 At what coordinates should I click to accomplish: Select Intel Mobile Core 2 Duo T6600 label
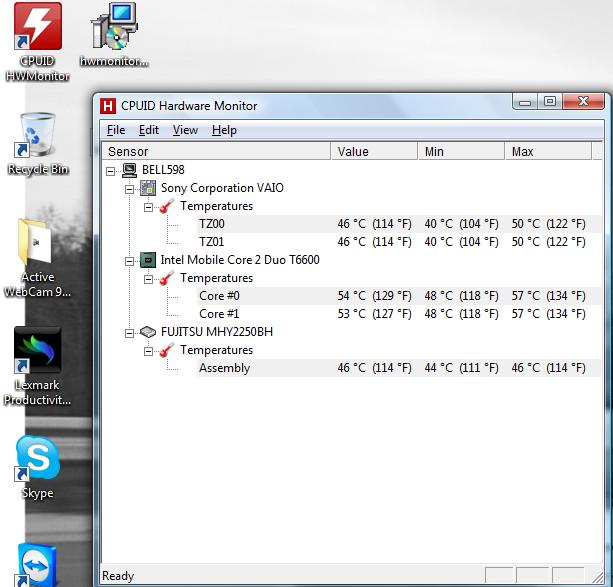tap(240, 260)
